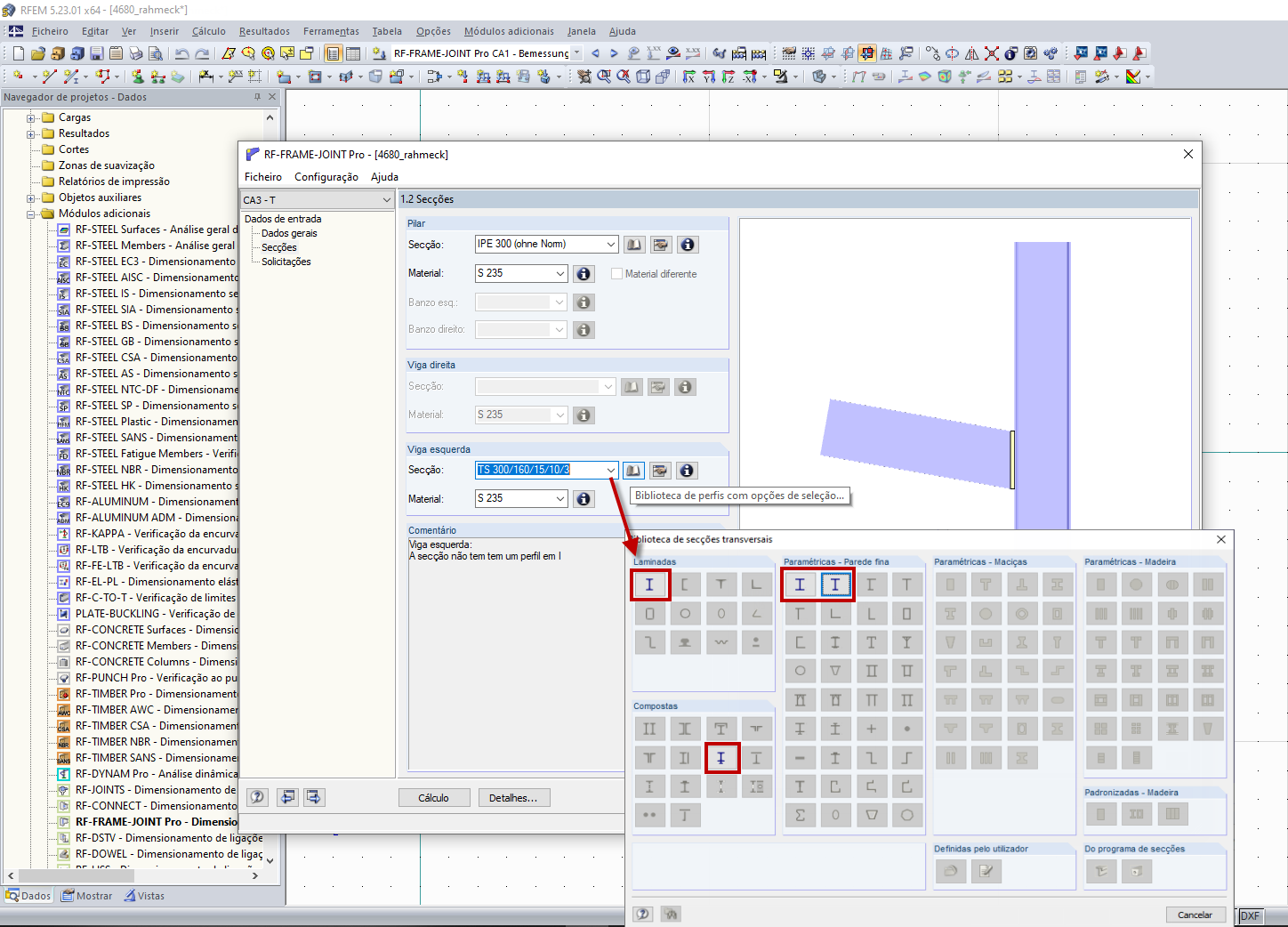Viewport: 1288px width, 927px height.
Task: Click the Open folder icon in main toolbar
Action: point(39,53)
